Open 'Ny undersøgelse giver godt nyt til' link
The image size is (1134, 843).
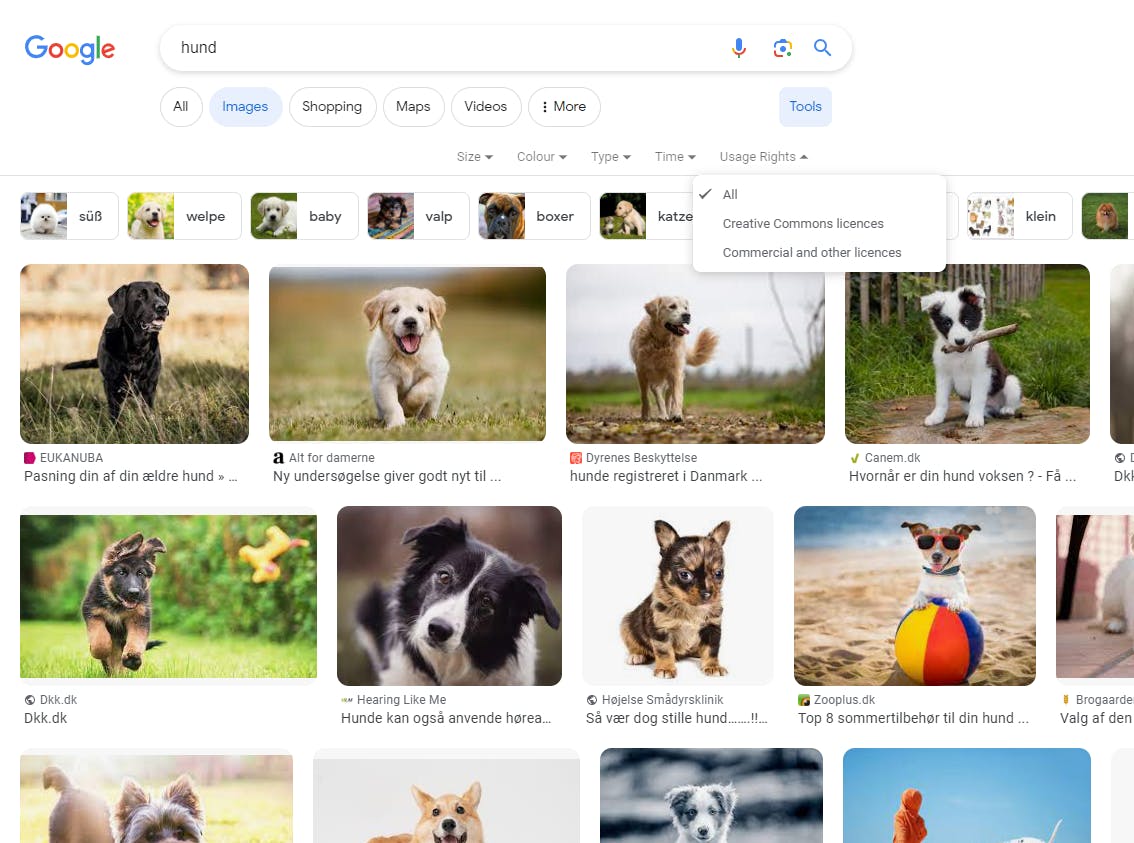point(387,476)
